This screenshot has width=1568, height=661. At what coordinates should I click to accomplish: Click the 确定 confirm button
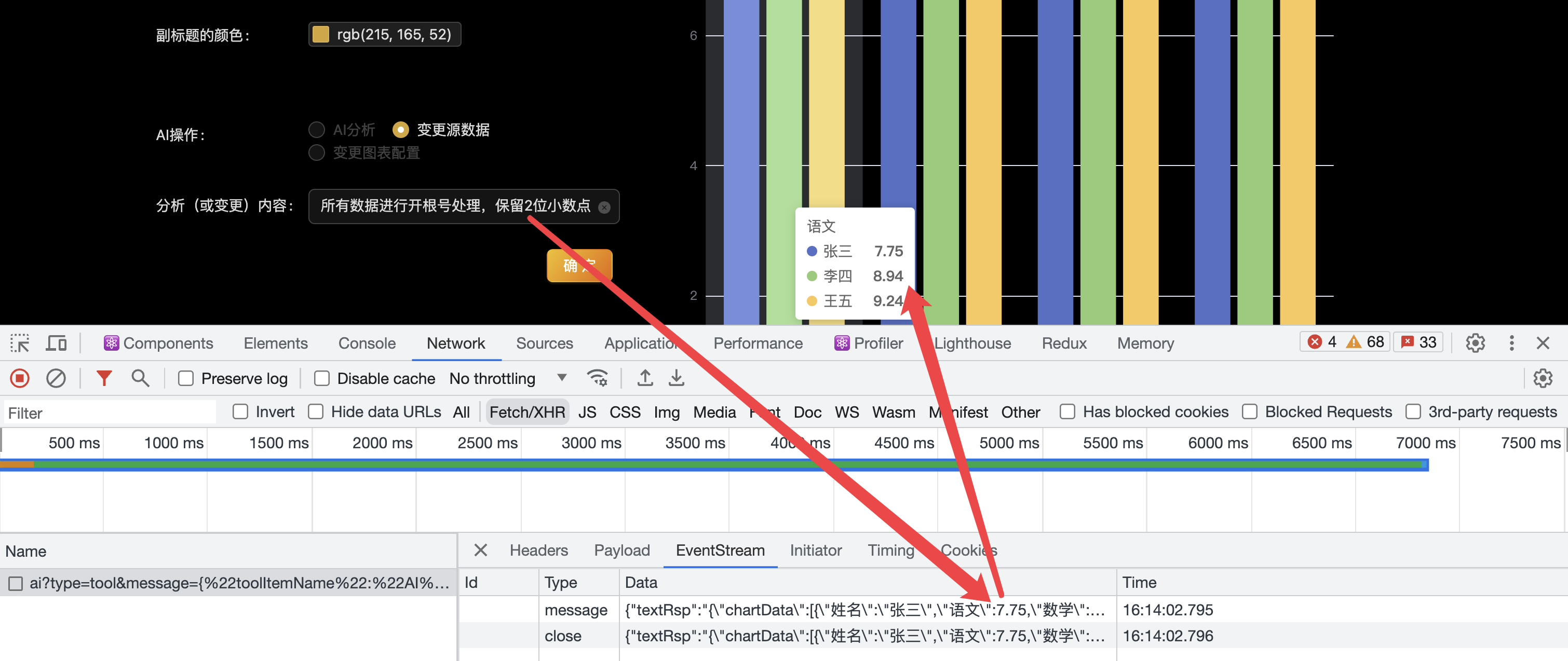coord(579,266)
